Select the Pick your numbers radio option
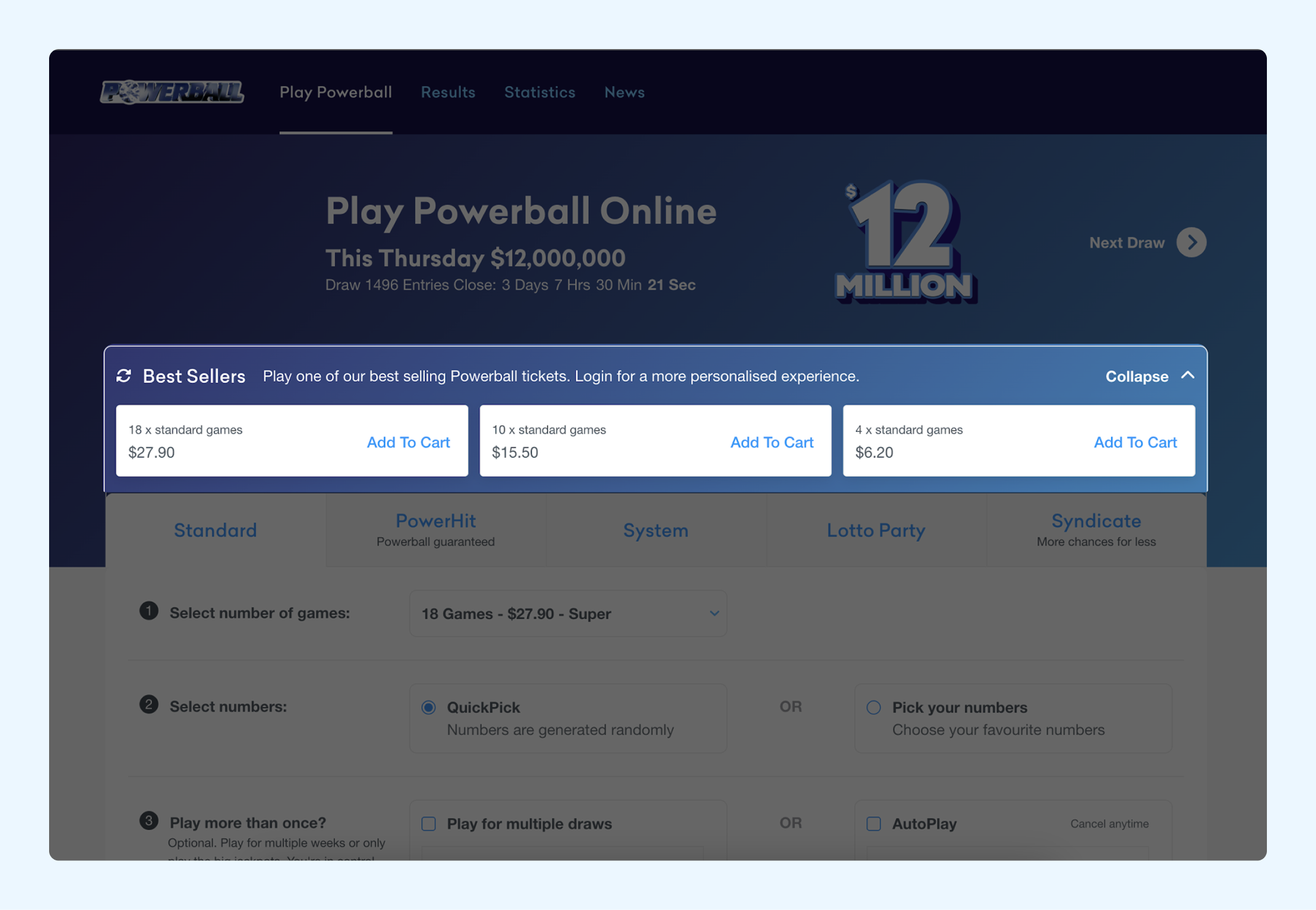 coord(873,708)
